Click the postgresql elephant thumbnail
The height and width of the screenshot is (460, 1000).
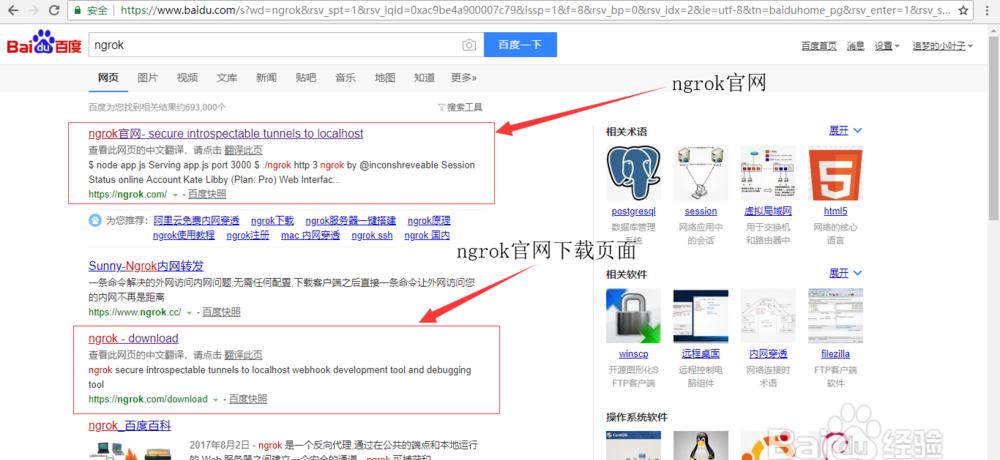[633, 174]
